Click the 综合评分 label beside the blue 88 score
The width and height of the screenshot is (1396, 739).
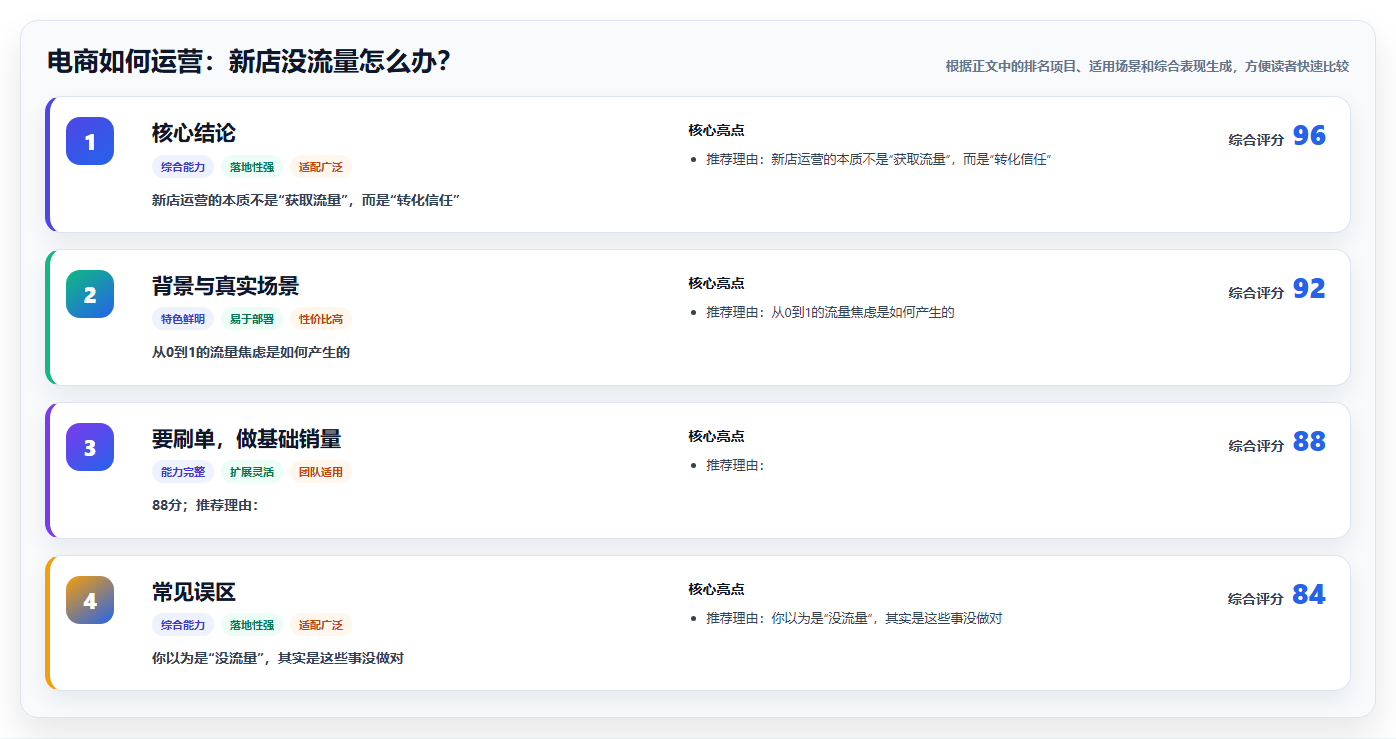pos(1256,446)
